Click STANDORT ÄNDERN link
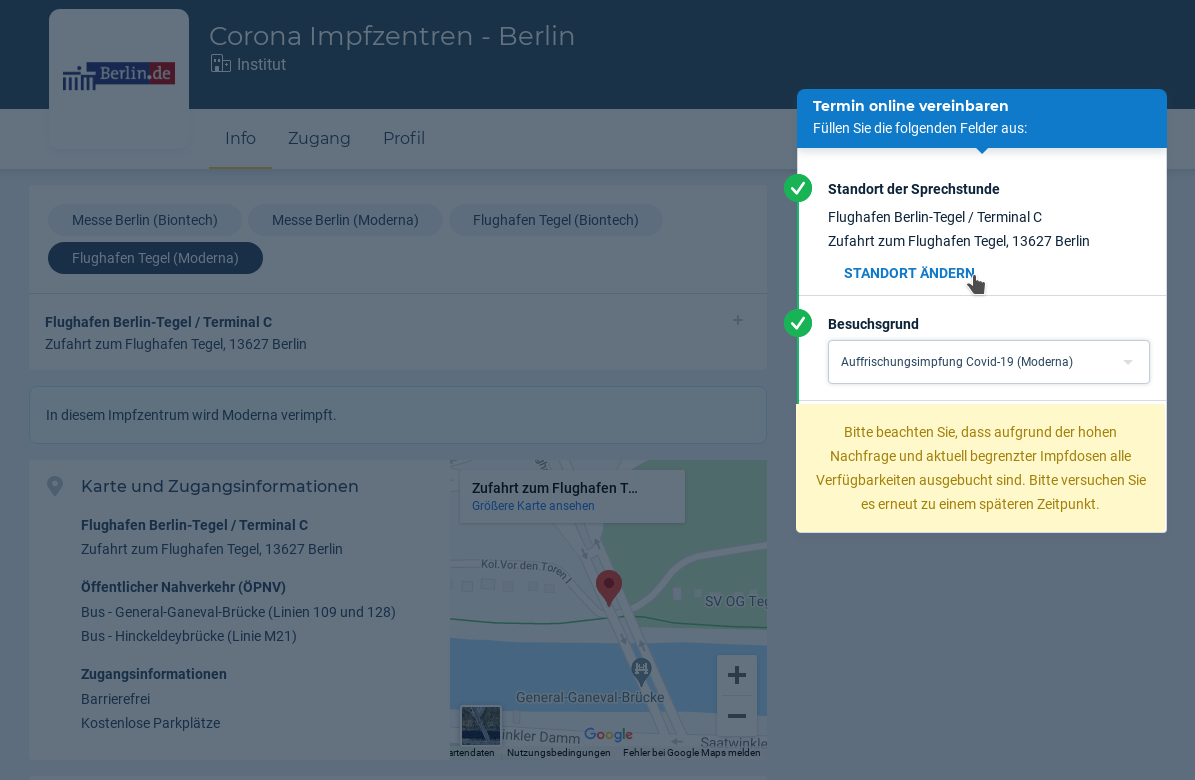The width and height of the screenshot is (1195, 780). [x=908, y=273]
